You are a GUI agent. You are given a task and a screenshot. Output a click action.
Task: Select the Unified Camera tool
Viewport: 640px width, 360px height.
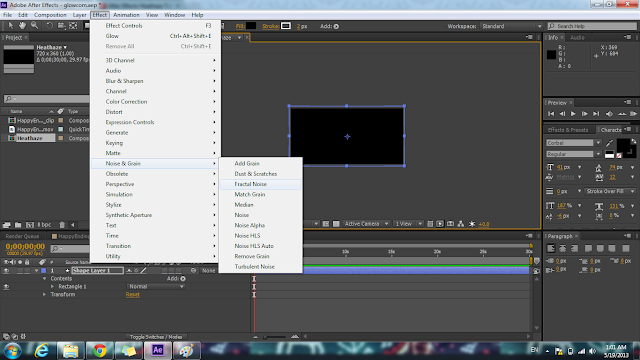[x=61, y=26]
